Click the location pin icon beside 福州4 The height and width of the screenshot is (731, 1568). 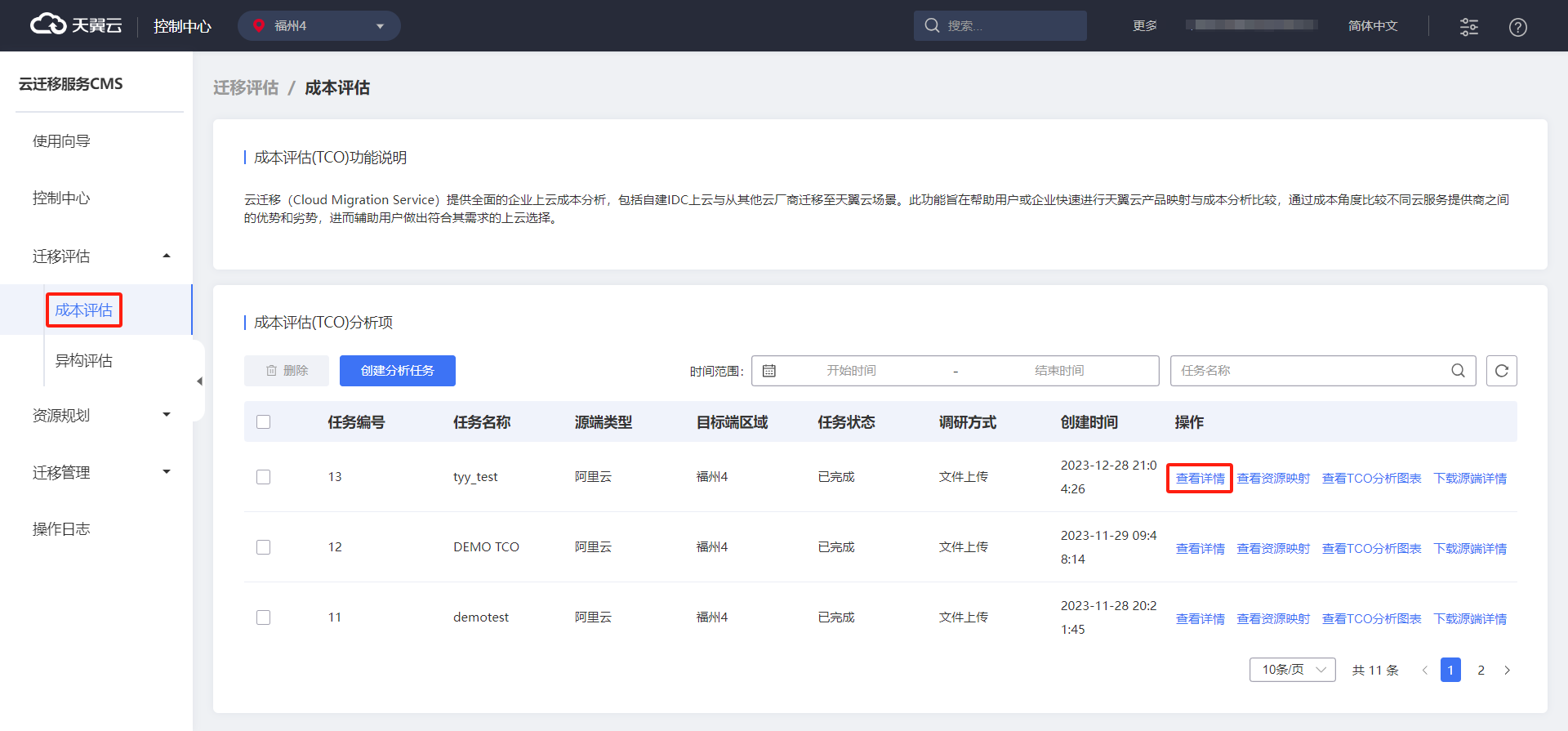(259, 25)
